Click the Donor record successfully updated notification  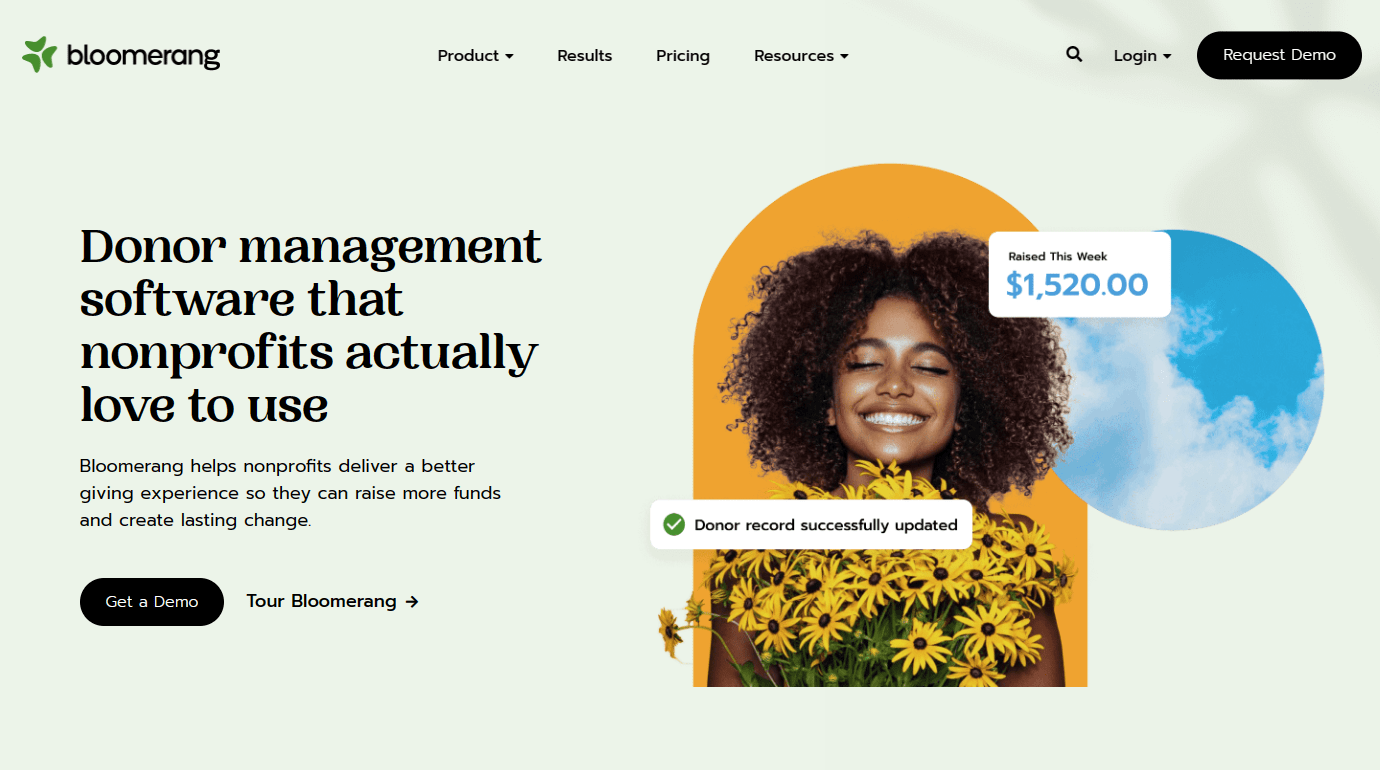[811, 525]
